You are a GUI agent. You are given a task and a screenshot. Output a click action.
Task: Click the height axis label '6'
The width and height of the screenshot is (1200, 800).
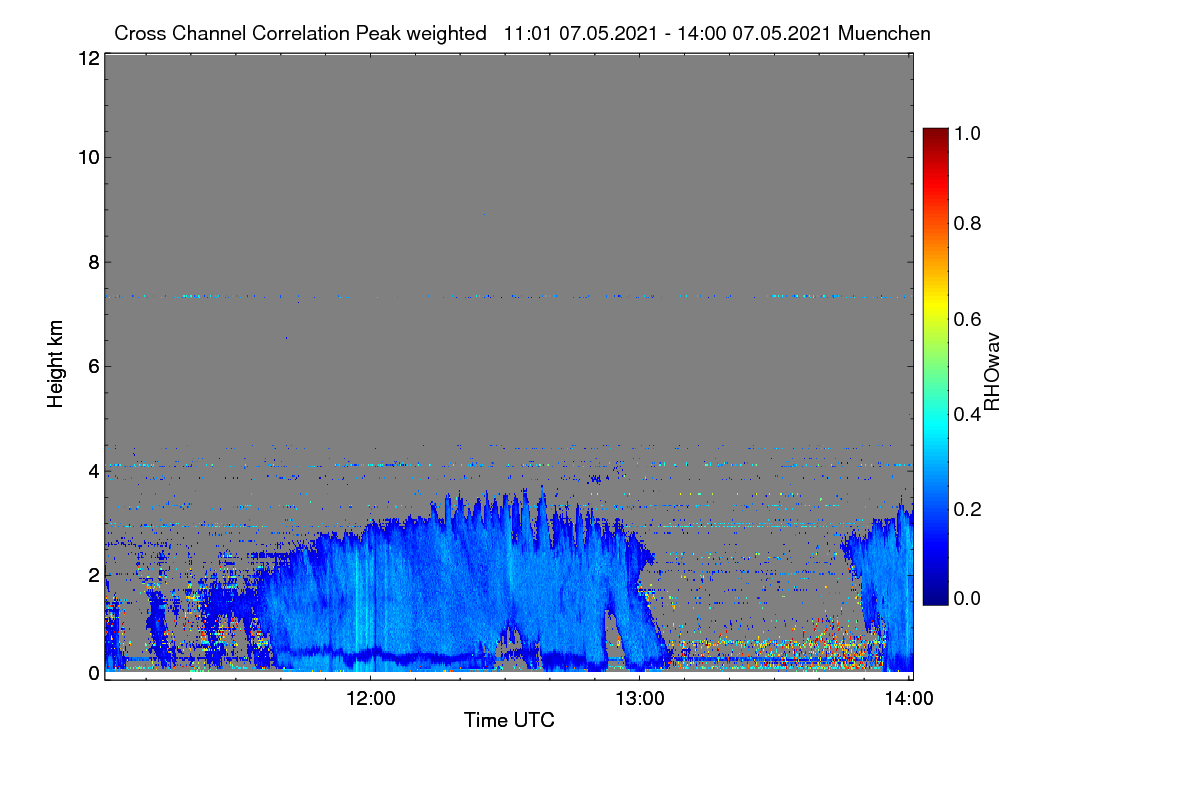pos(92,366)
